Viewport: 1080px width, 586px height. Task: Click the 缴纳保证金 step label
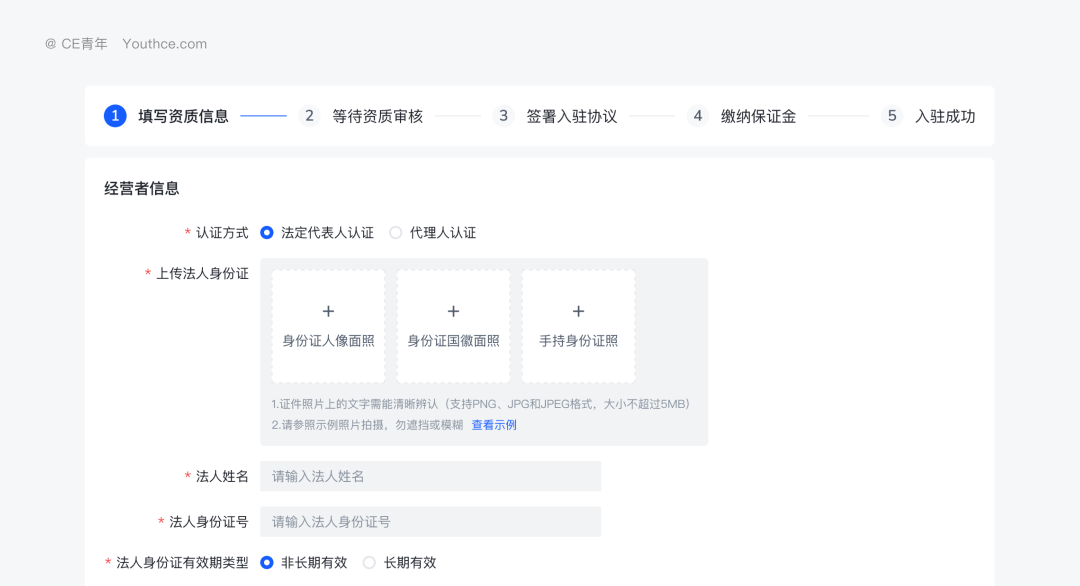[758, 116]
